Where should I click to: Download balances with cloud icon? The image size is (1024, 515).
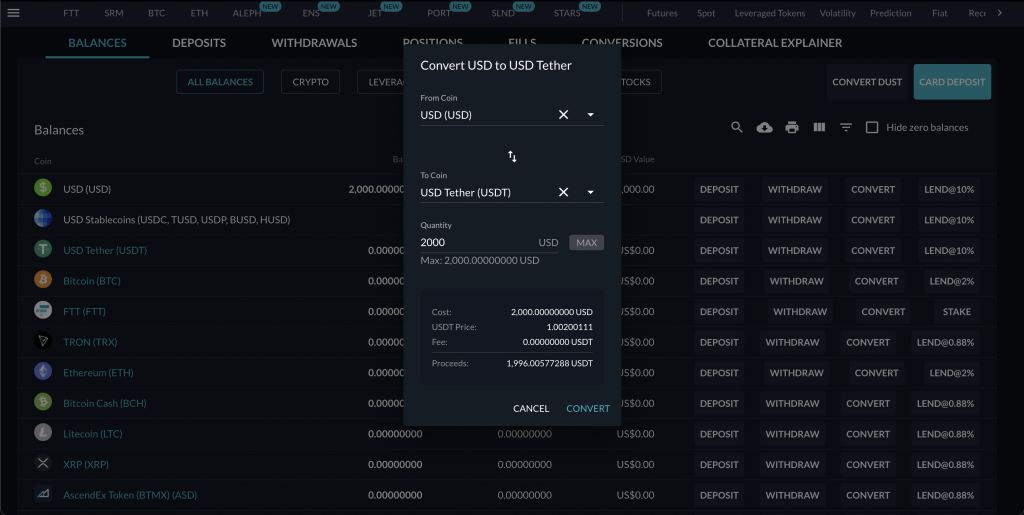pos(764,127)
